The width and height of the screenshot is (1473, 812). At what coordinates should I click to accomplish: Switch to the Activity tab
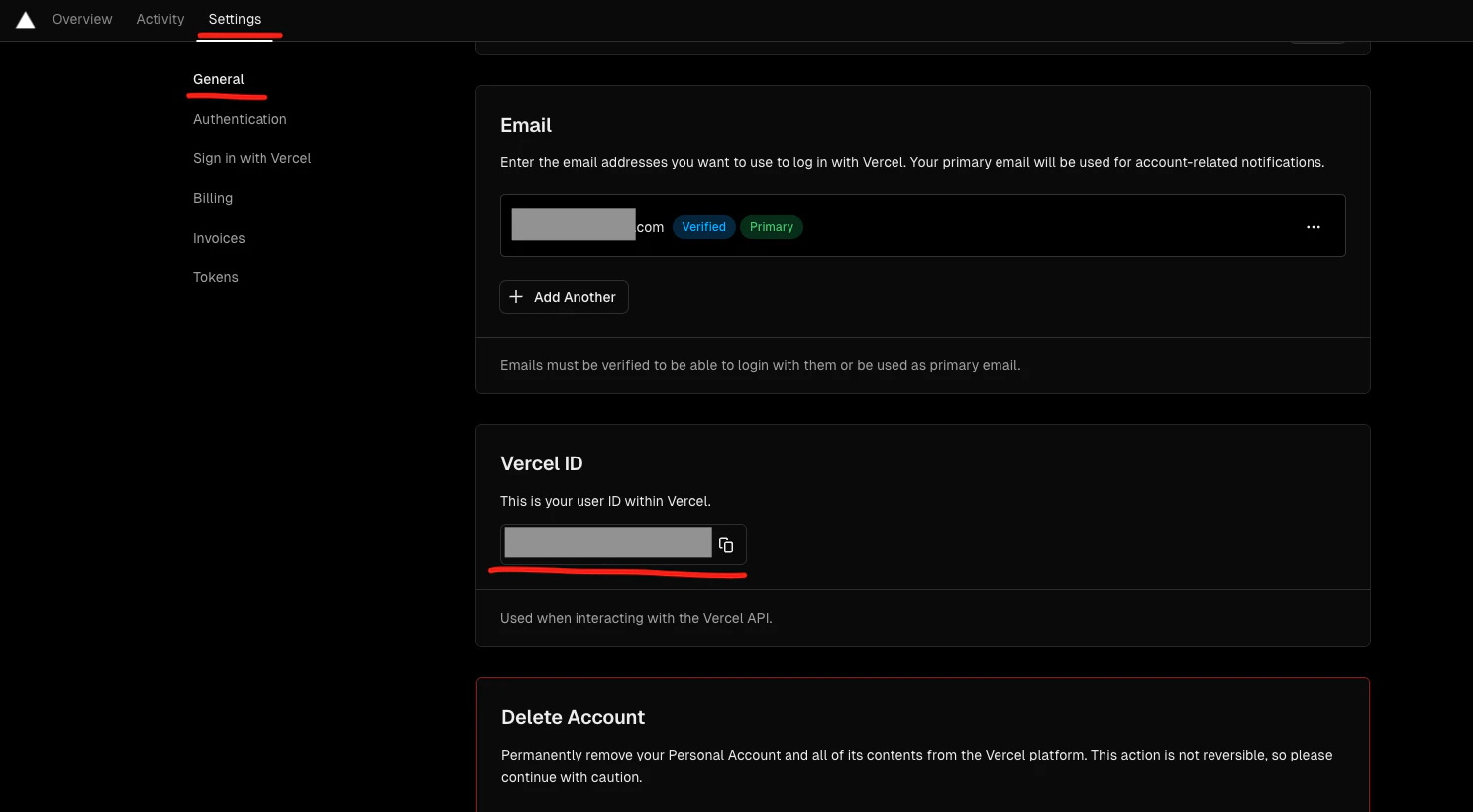[160, 19]
